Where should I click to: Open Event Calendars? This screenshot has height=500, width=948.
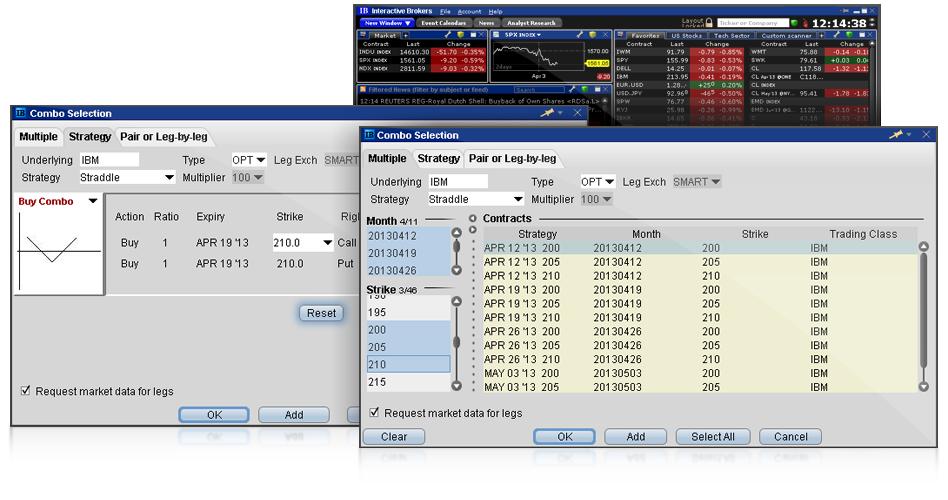tap(443, 23)
